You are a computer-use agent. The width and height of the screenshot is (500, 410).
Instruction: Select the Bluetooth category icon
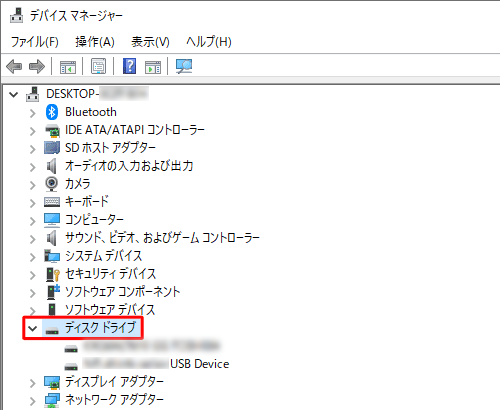(x=52, y=112)
